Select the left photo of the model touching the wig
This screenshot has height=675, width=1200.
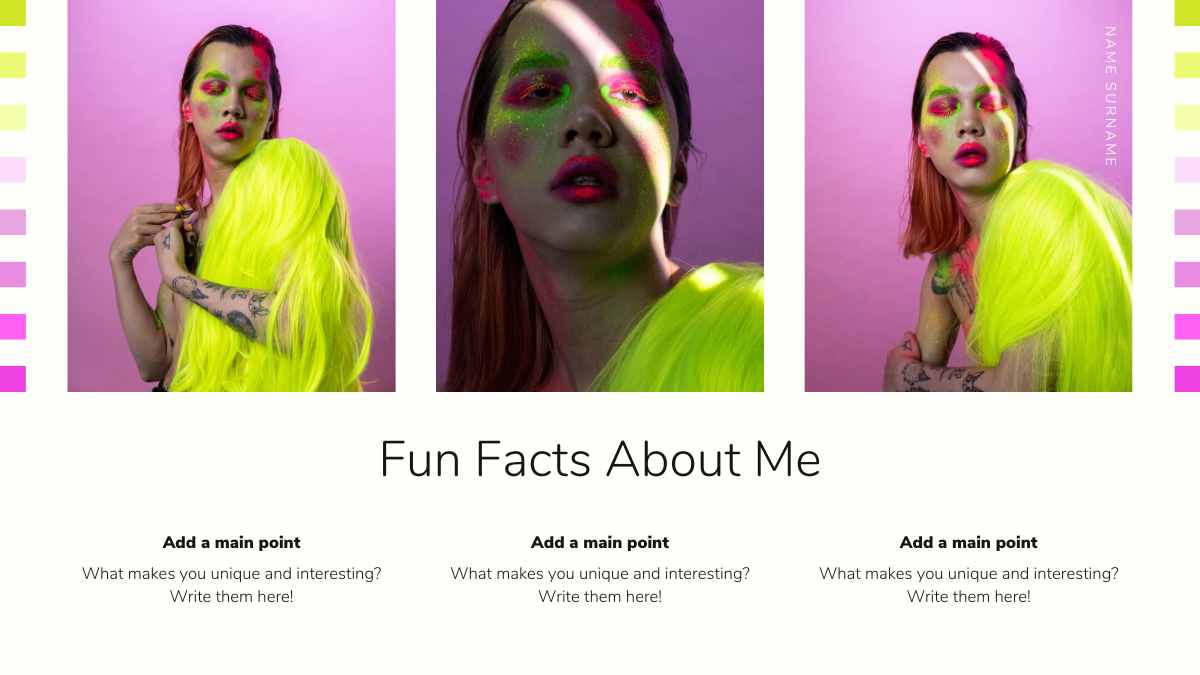pyautogui.click(x=231, y=196)
